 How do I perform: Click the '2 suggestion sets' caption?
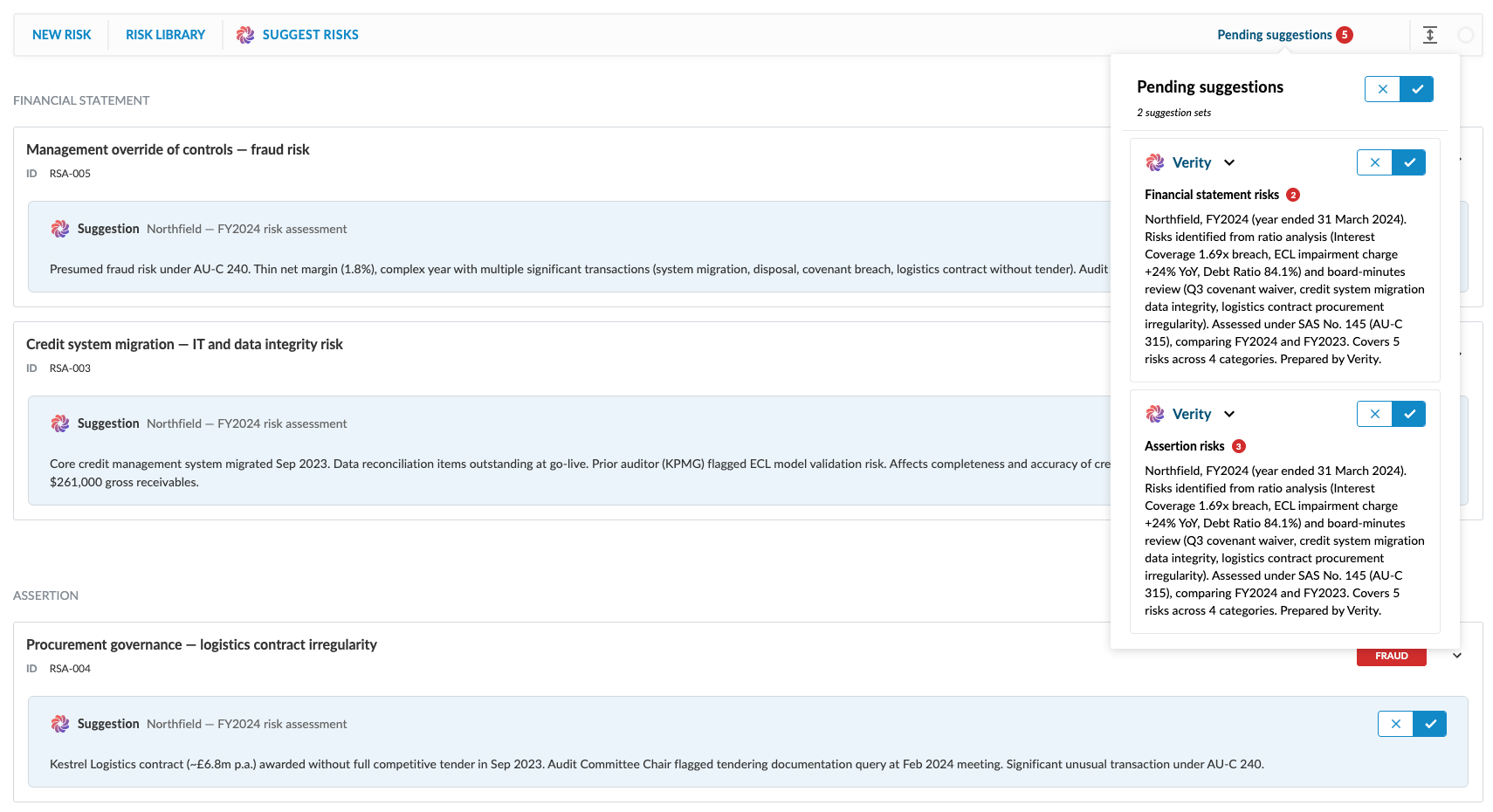[1173, 113]
